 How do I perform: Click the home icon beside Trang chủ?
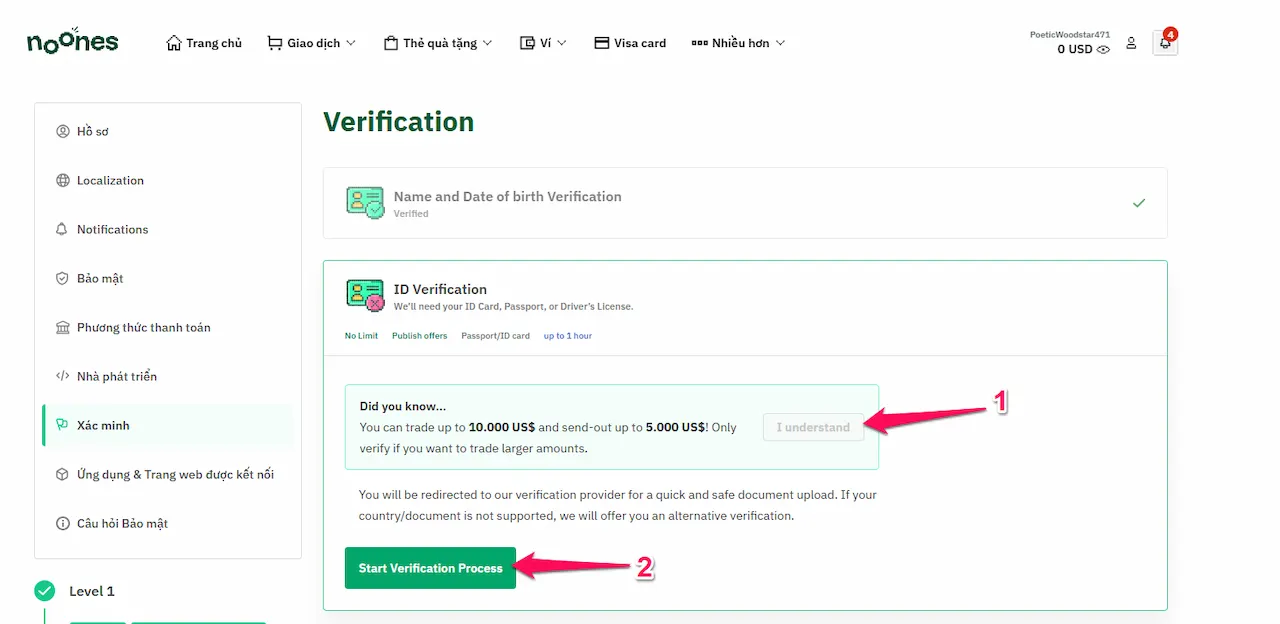click(174, 43)
